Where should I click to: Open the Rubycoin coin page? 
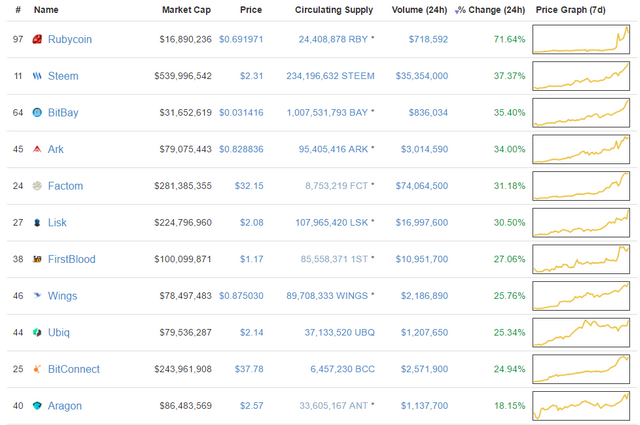(x=70, y=39)
